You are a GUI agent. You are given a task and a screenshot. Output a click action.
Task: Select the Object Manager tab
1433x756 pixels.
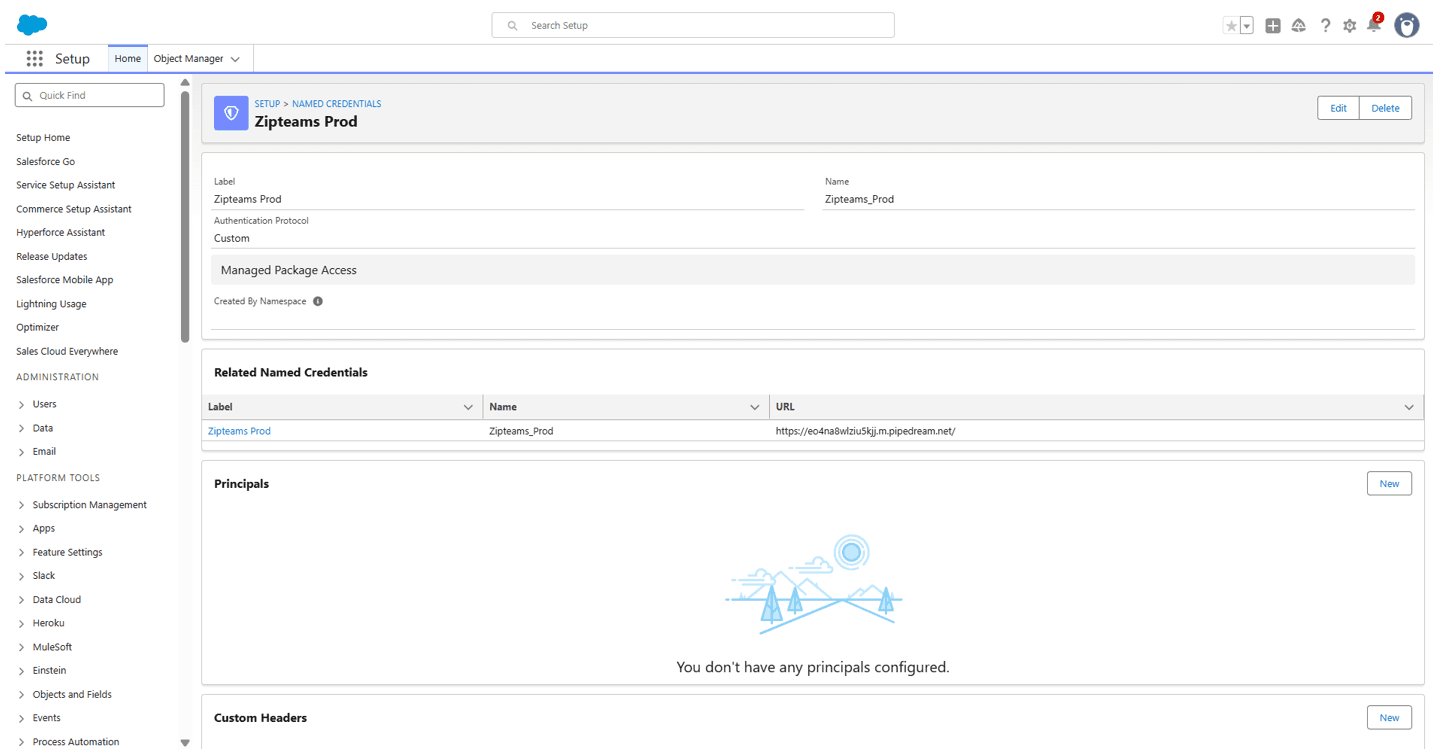[188, 59]
